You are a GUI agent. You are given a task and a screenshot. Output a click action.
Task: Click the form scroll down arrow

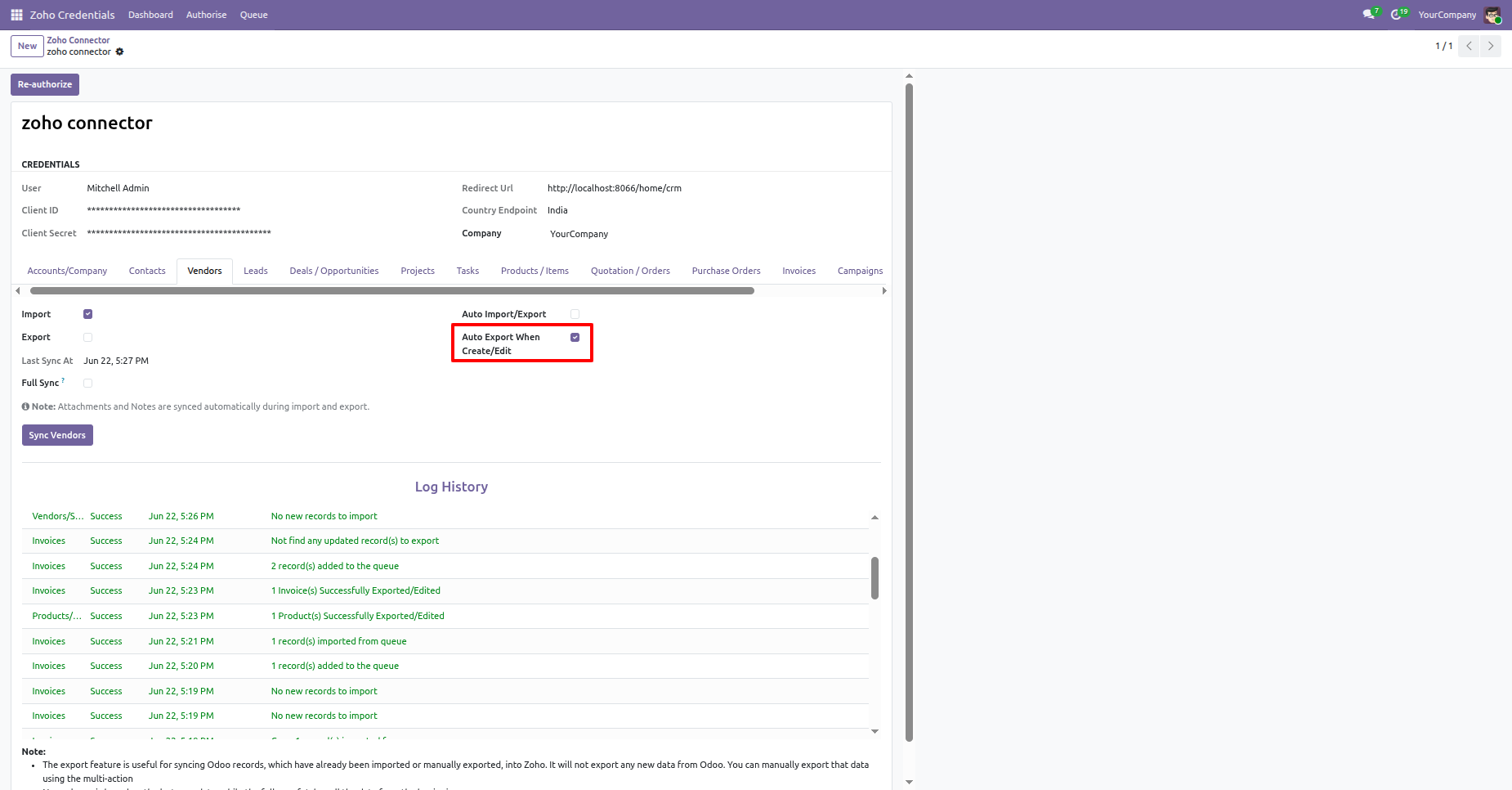pos(909,782)
